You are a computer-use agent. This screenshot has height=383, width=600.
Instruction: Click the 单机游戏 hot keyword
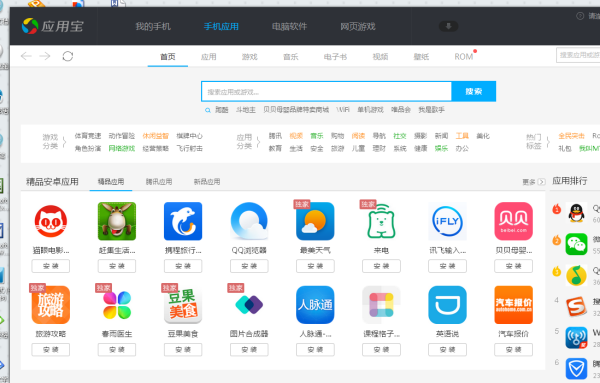tap(370, 110)
